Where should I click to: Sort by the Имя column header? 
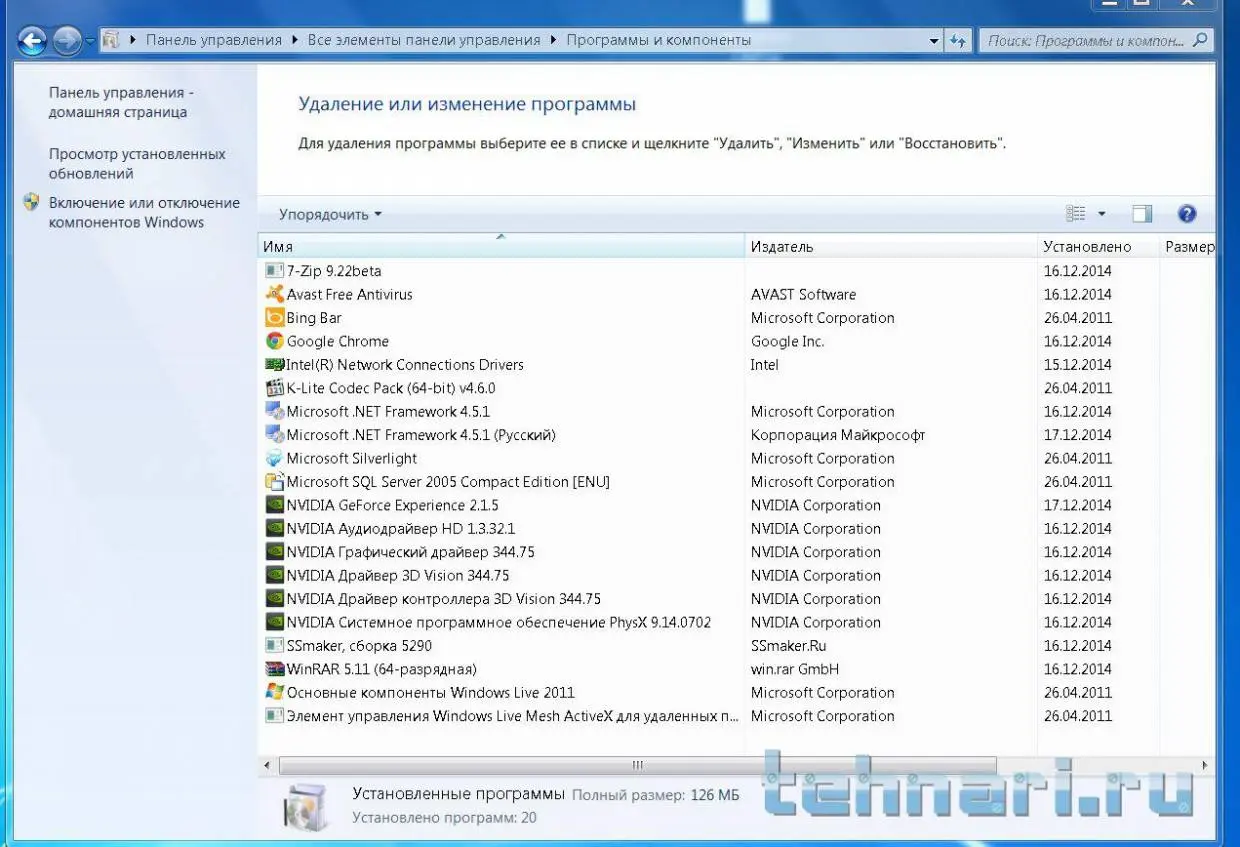[x=501, y=246]
